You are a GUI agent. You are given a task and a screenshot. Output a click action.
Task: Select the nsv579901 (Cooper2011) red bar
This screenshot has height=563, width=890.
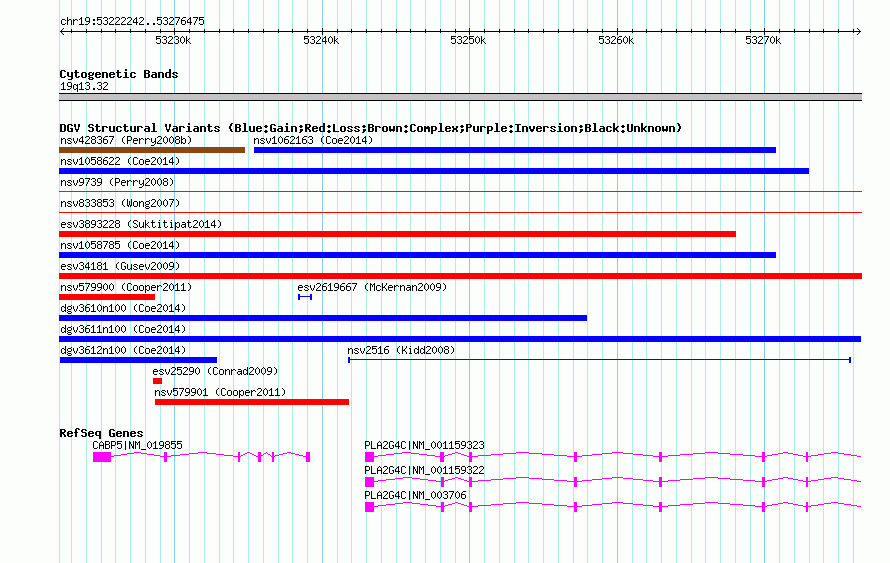click(x=252, y=402)
